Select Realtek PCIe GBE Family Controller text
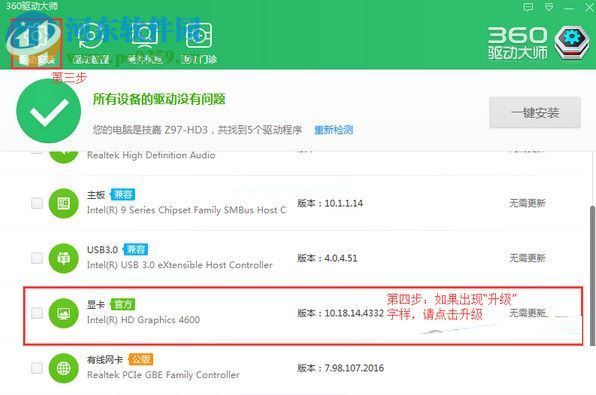The height and width of the screenshot is (395, 596). [x=163, y=375]
